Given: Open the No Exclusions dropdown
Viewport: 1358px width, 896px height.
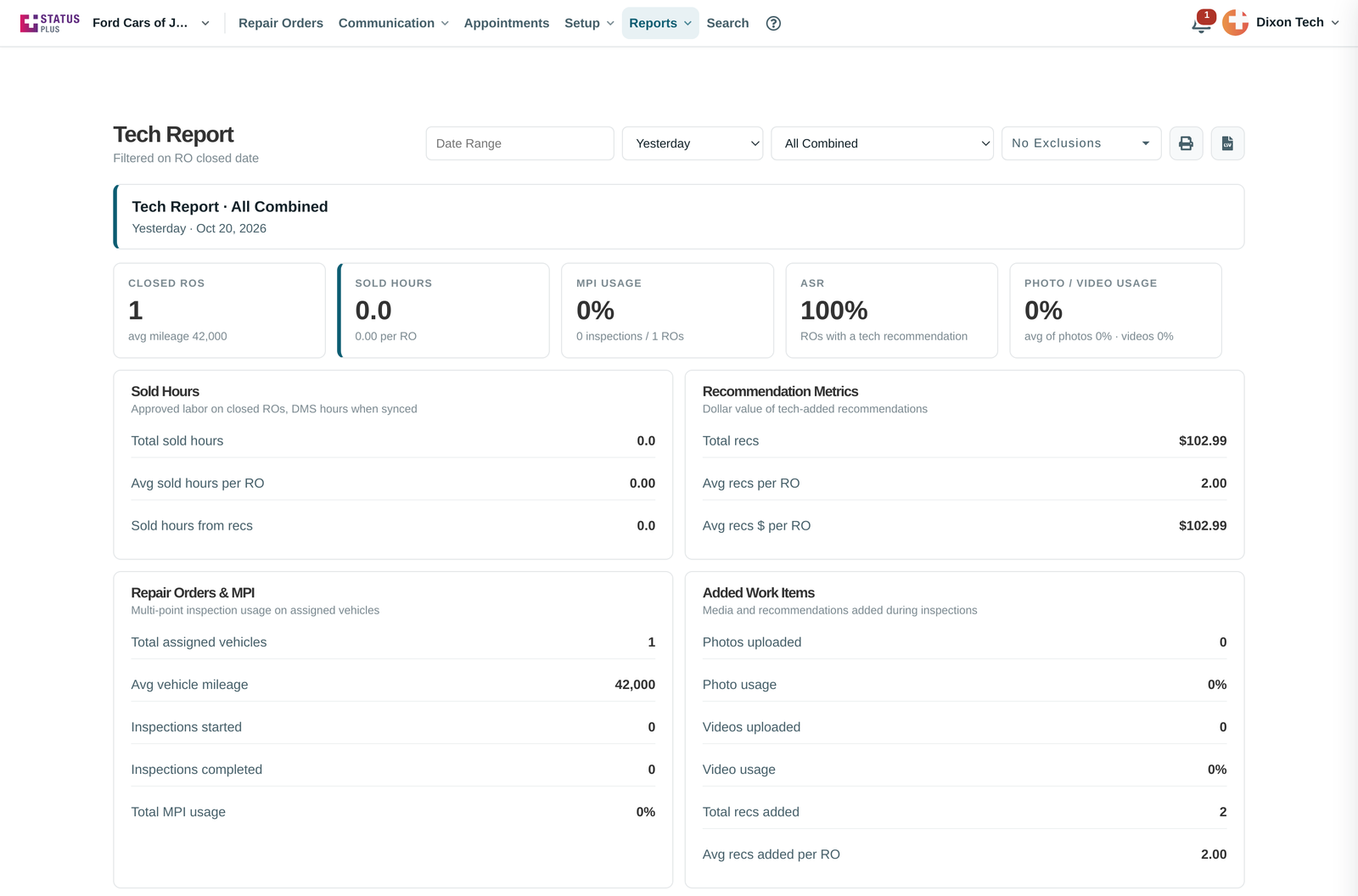Looking at the screenshot, I should (1081, 143).
